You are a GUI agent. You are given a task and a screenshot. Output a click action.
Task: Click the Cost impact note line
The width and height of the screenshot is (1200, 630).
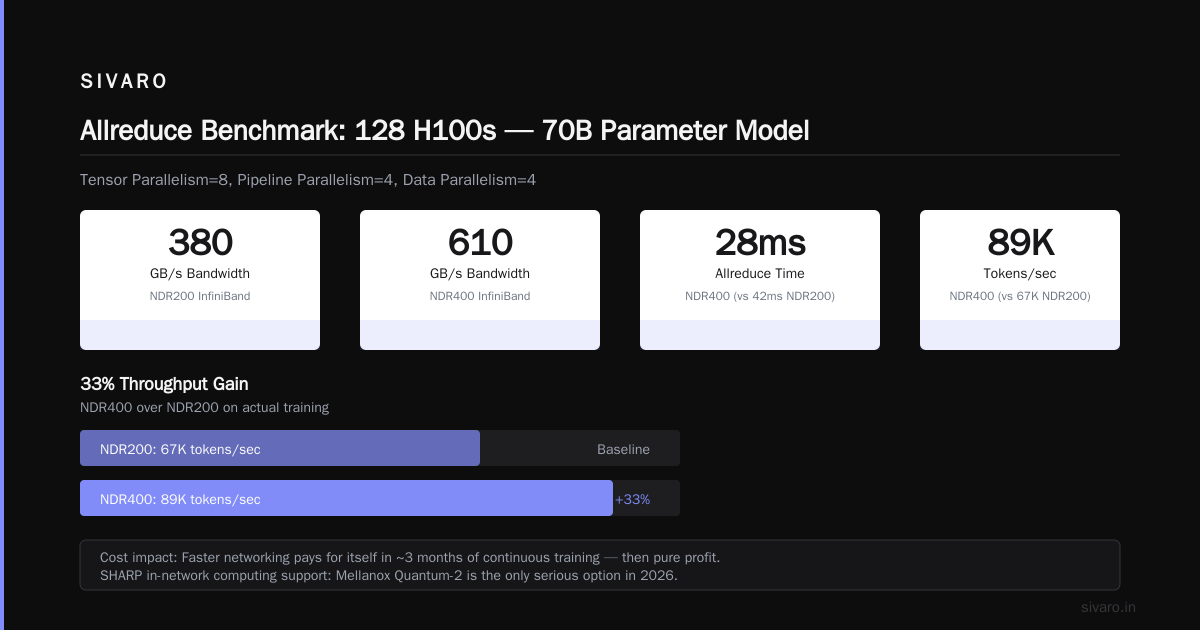click(410, 557)
